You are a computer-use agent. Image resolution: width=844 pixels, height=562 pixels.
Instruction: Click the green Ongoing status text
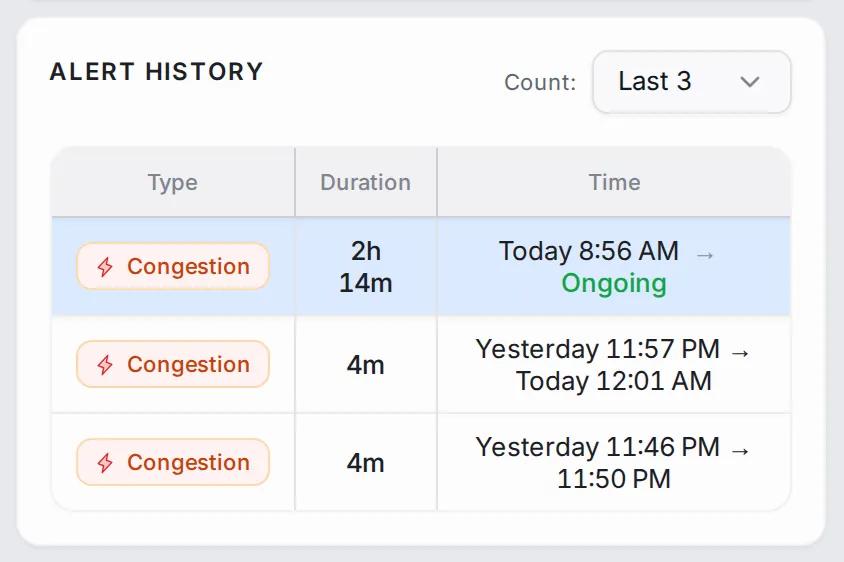[x=614, y=283]
